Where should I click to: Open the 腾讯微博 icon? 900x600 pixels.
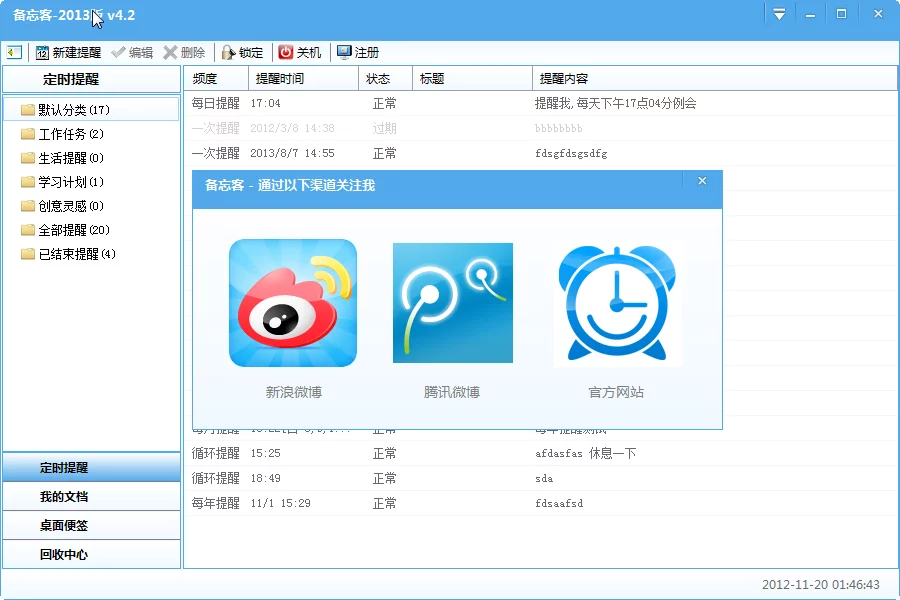(453, 303)
